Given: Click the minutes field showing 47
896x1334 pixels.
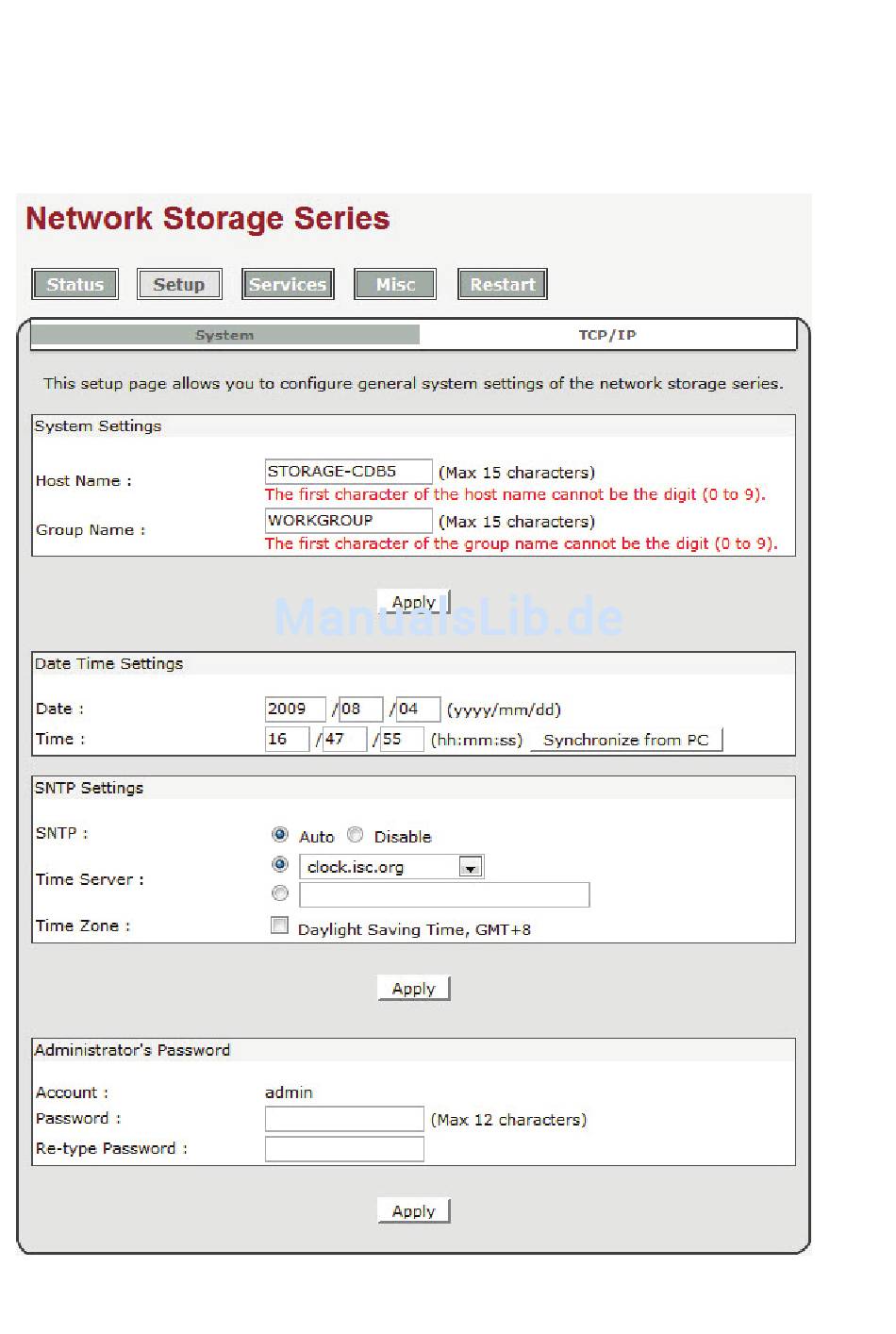Looking at the screenshot, I should [344, 739].
